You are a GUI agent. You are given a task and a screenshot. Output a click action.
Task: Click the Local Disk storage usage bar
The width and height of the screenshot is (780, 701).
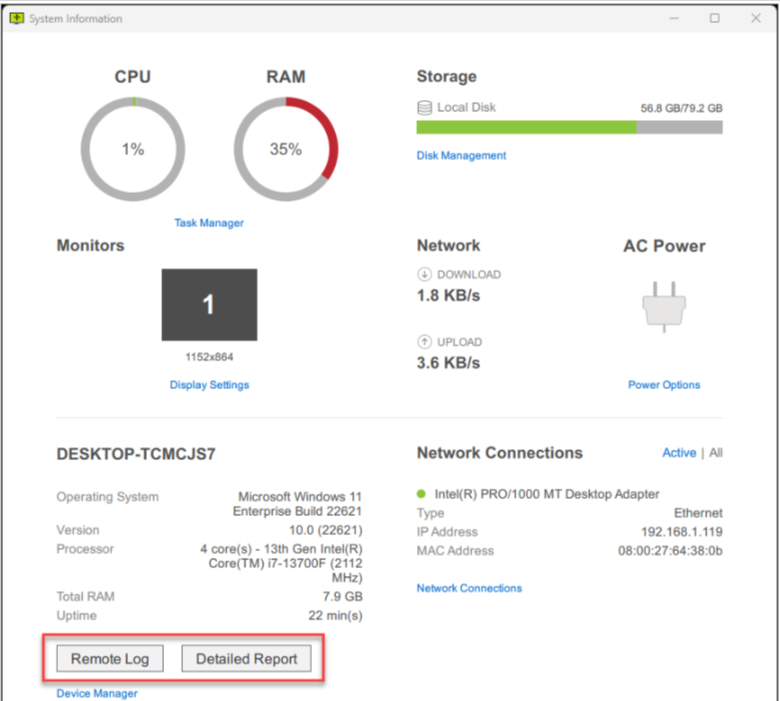tap(569, 127)
